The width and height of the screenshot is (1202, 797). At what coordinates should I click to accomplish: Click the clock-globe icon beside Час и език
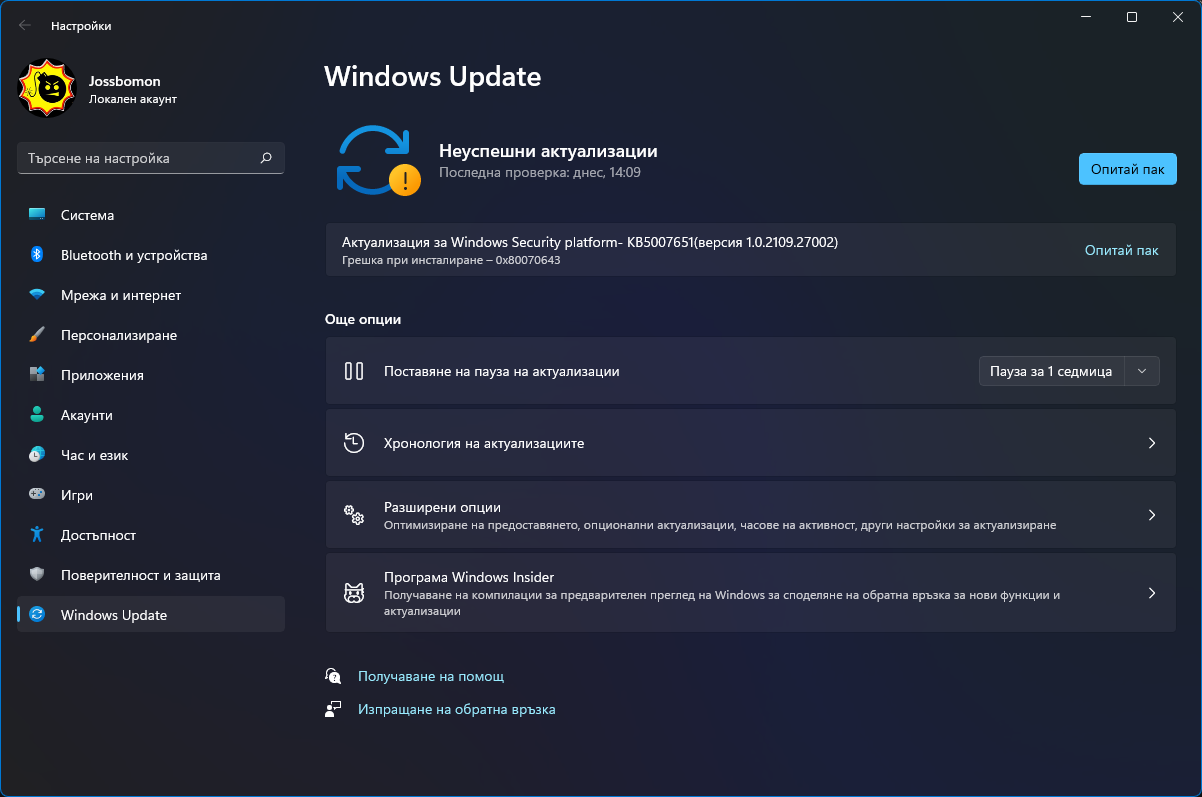(37, 455)
